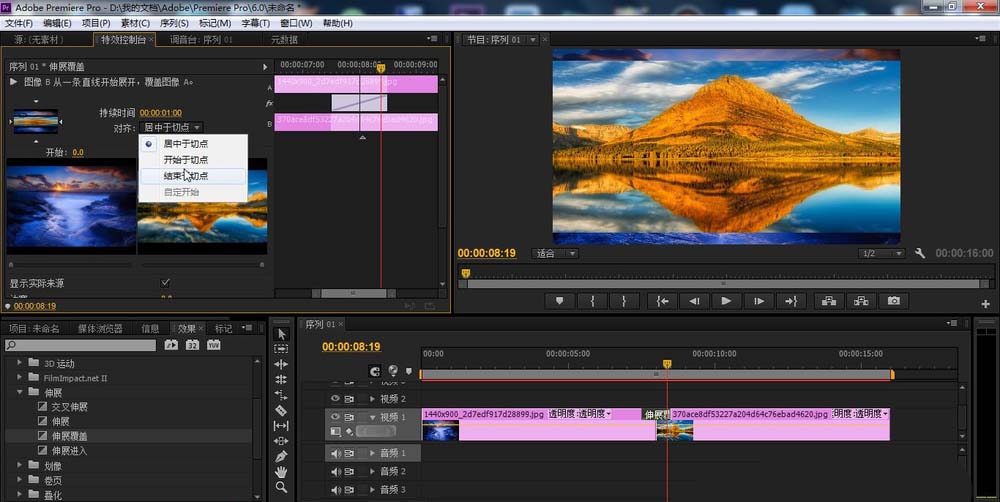
Task: Click the Add Marker button in Program monitor
Action: point(559,301)
